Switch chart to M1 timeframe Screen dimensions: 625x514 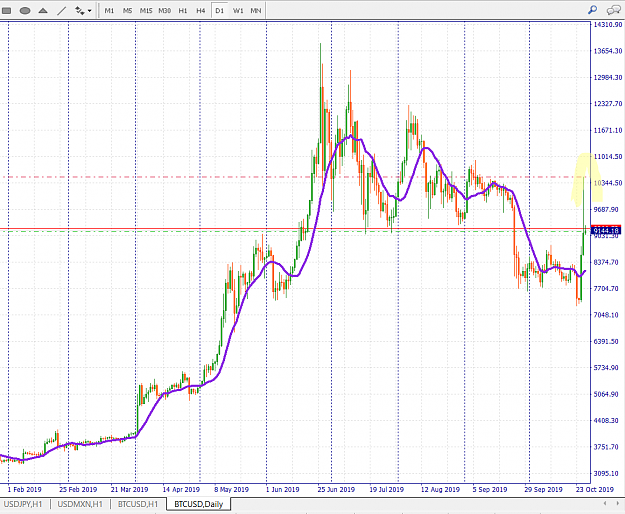coord(109,11)
